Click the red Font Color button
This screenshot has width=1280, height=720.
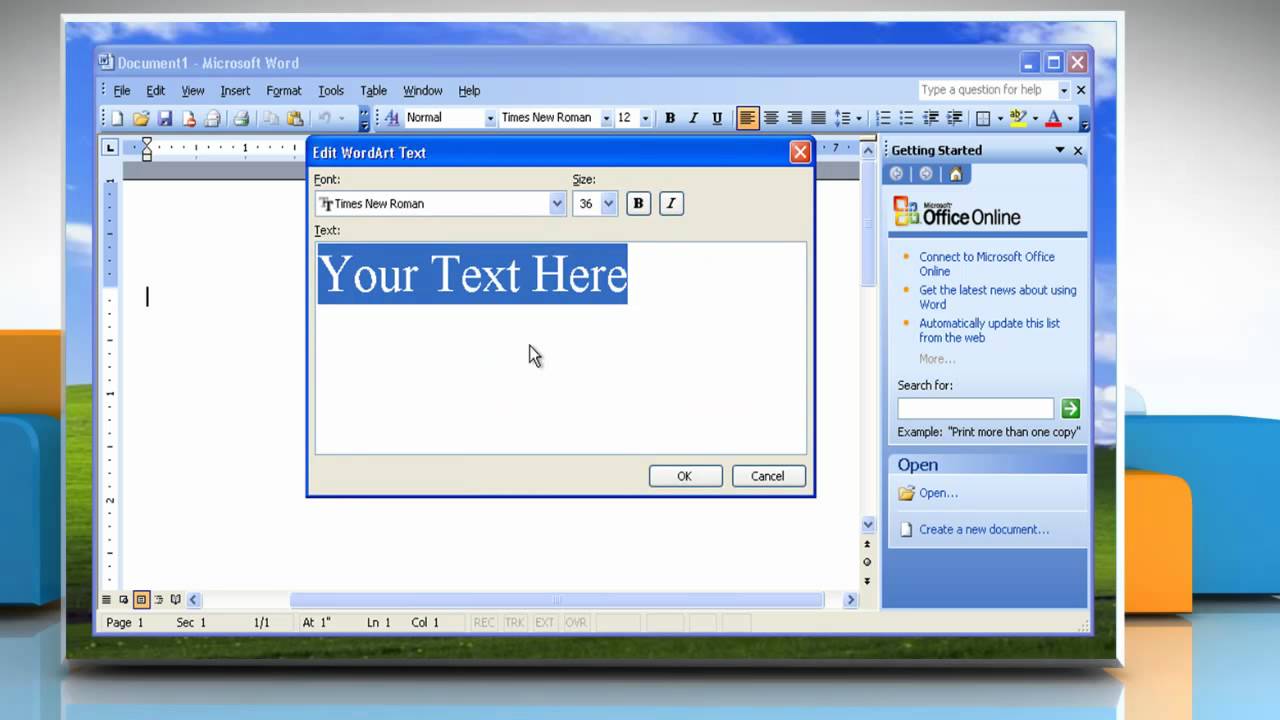click(1053, 118)
